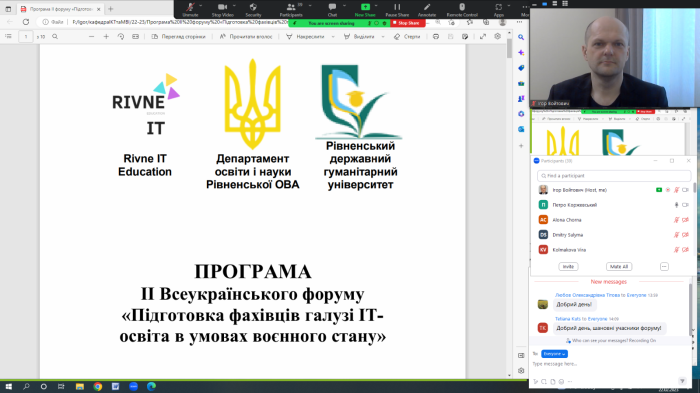The height and width of the screenshot is (393, 700).
Task: Click the red Stop Share button
Action: click(x=407, y=23)
